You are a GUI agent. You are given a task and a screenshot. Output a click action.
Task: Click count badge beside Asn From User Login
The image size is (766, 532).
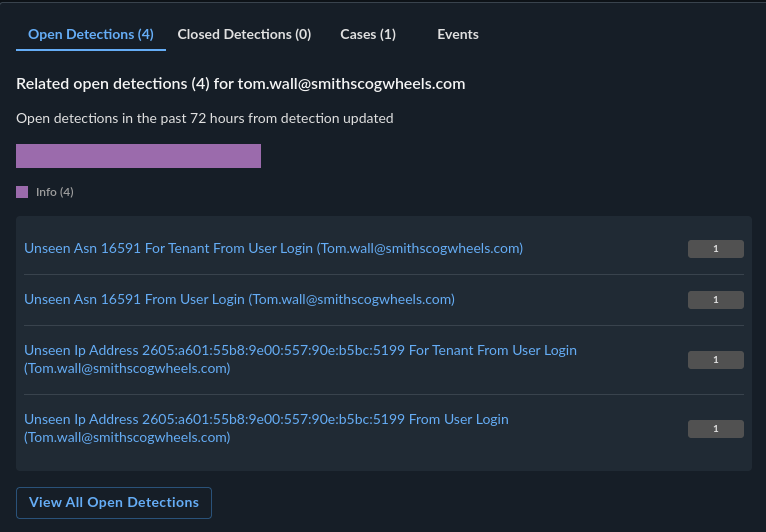(716, 300)
